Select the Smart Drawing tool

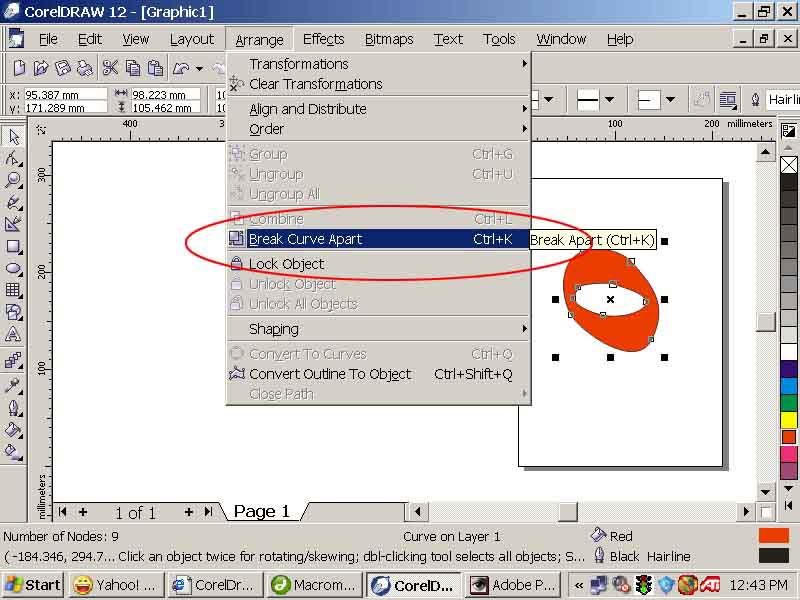(x=13, y=224)
